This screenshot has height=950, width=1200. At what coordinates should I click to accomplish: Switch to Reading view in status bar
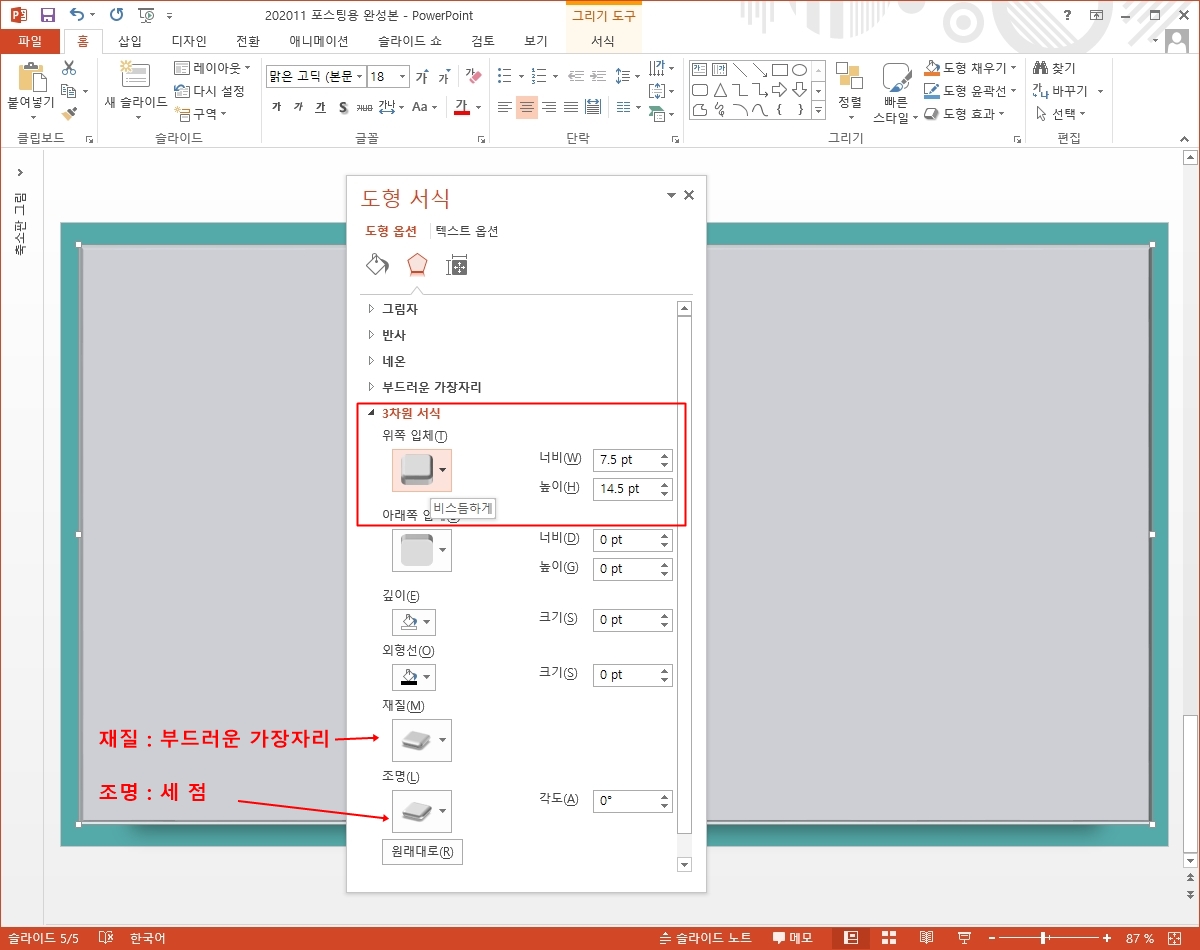pyautogui.click(x=927, y=938)
